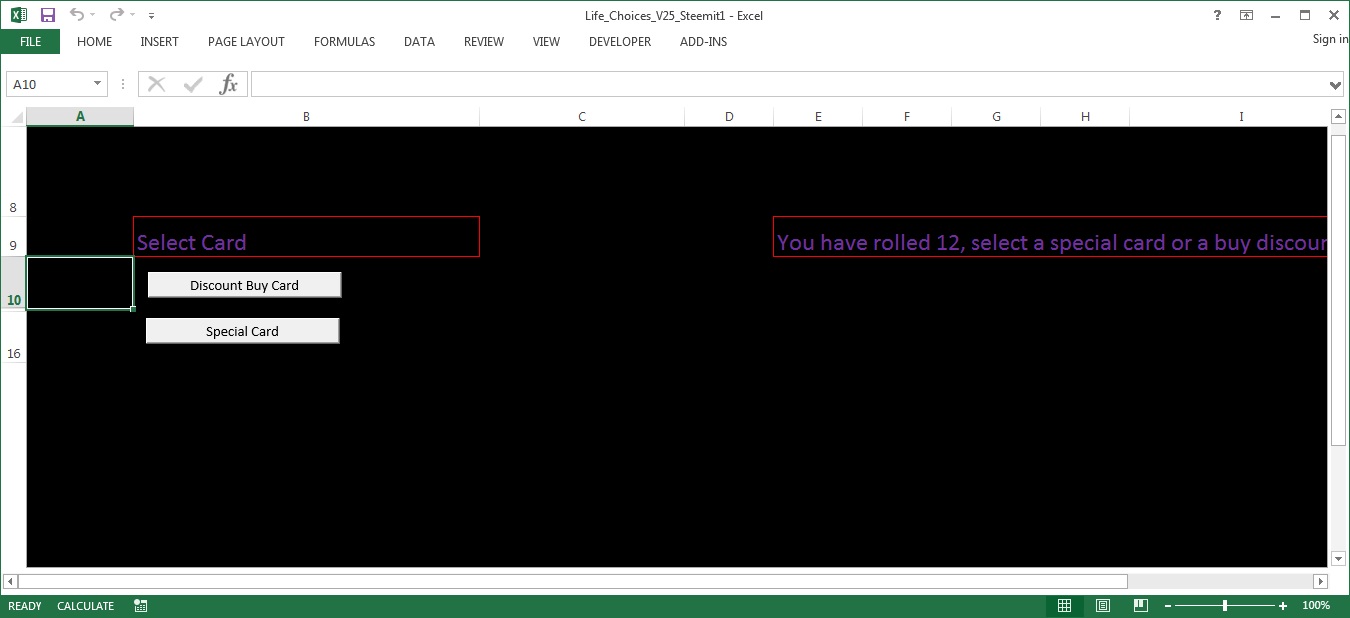Click the Sign in link
The width and height of the screenshot is (1350, 618).
[1330, 39]
